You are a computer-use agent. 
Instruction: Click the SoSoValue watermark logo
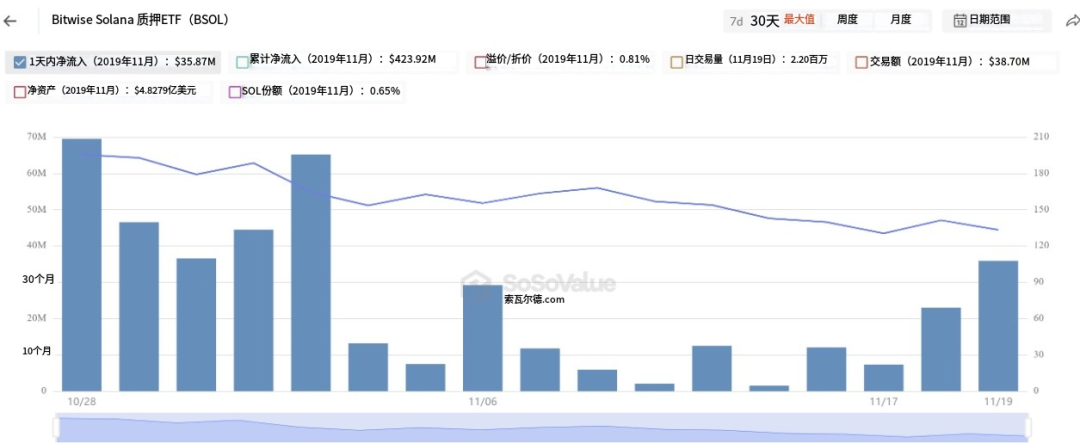tap(538, 284)
